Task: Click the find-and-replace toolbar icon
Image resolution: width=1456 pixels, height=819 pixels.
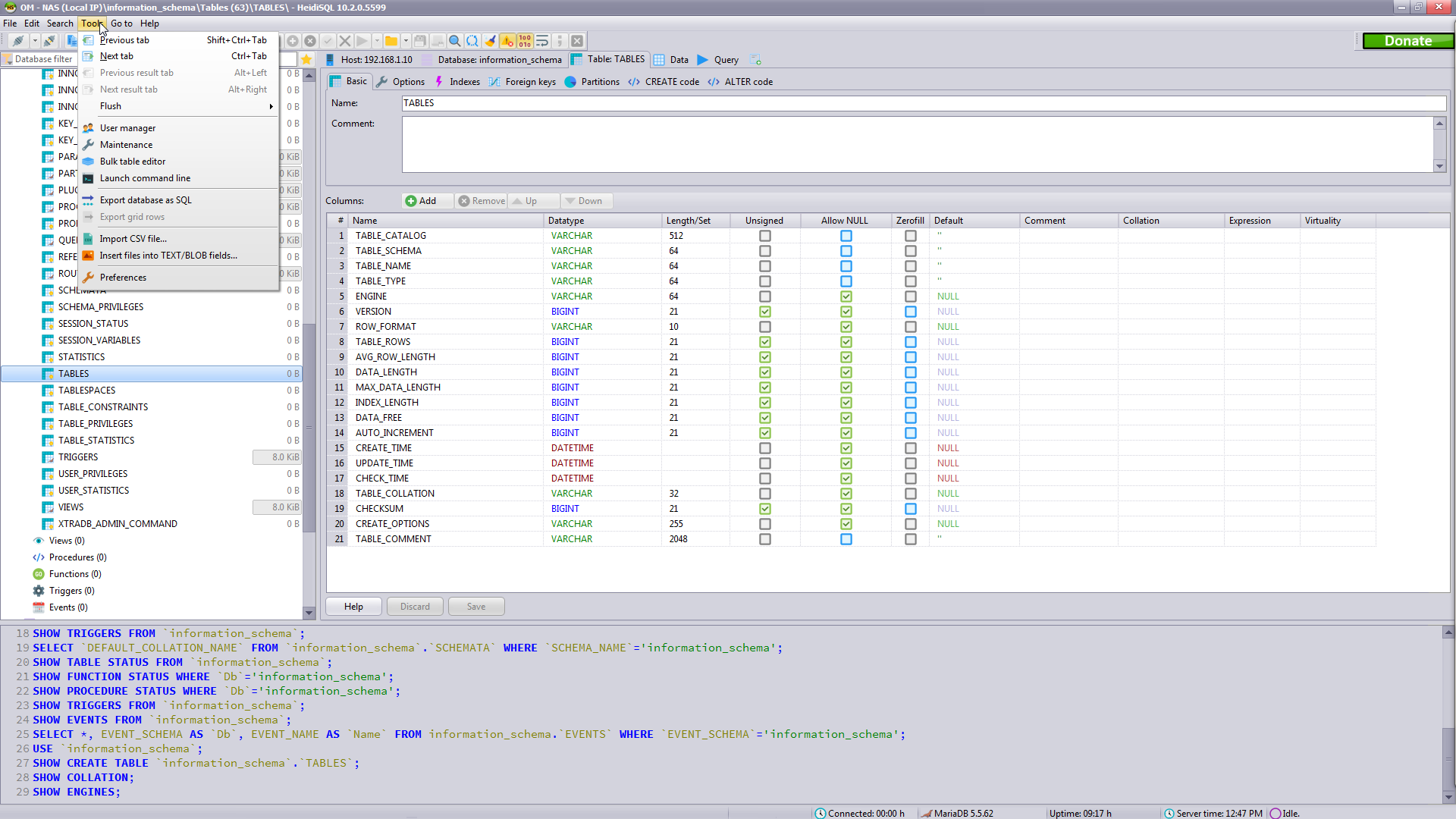Action: 472,41
